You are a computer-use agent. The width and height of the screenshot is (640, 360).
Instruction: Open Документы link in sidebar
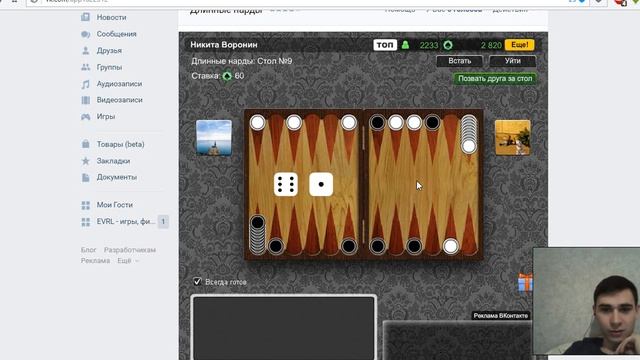tap(117, 177)
